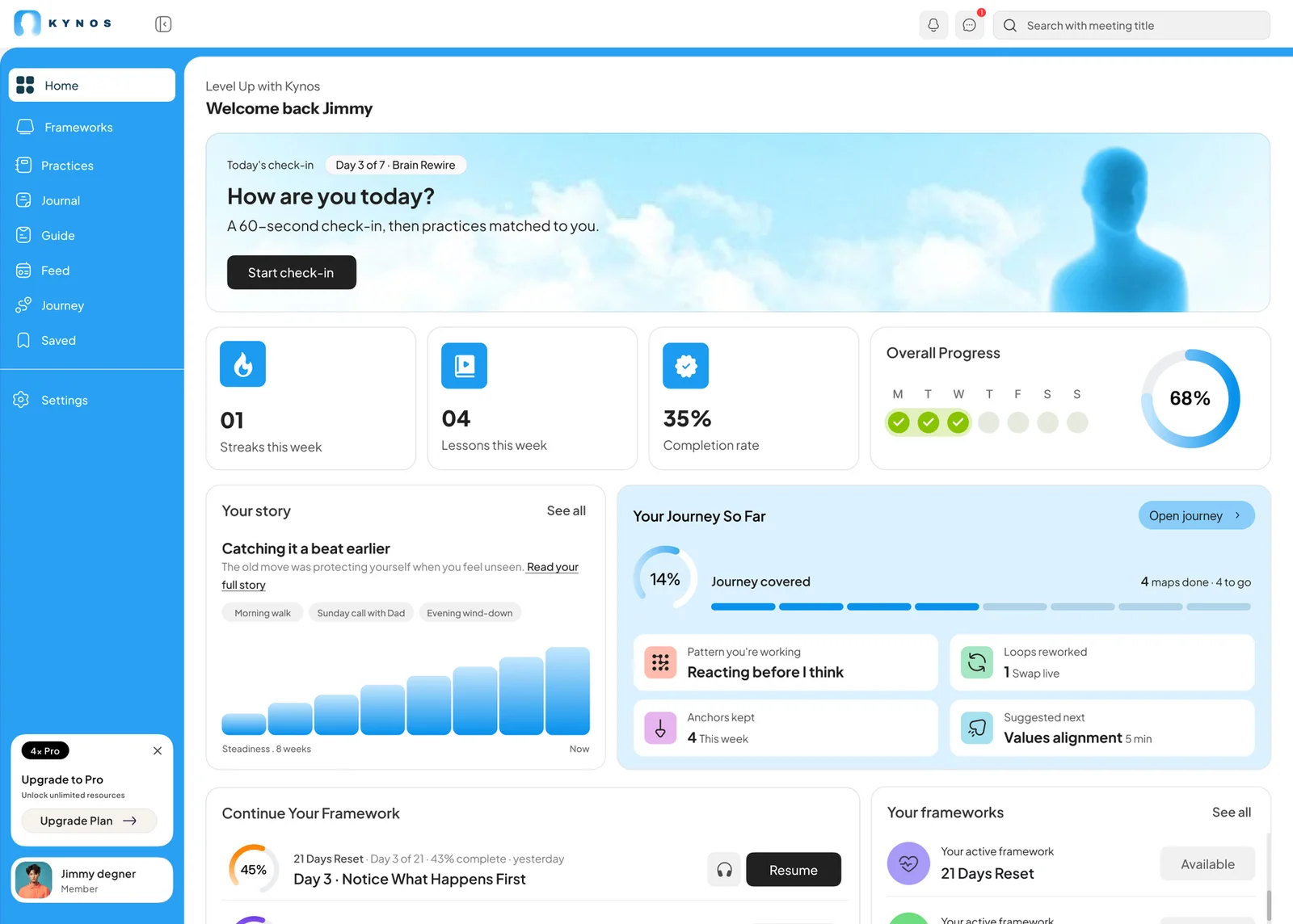Click the 21 Days Reset heart icon
The width and height of the screenshot is (1293, 924).
(908, 863)
